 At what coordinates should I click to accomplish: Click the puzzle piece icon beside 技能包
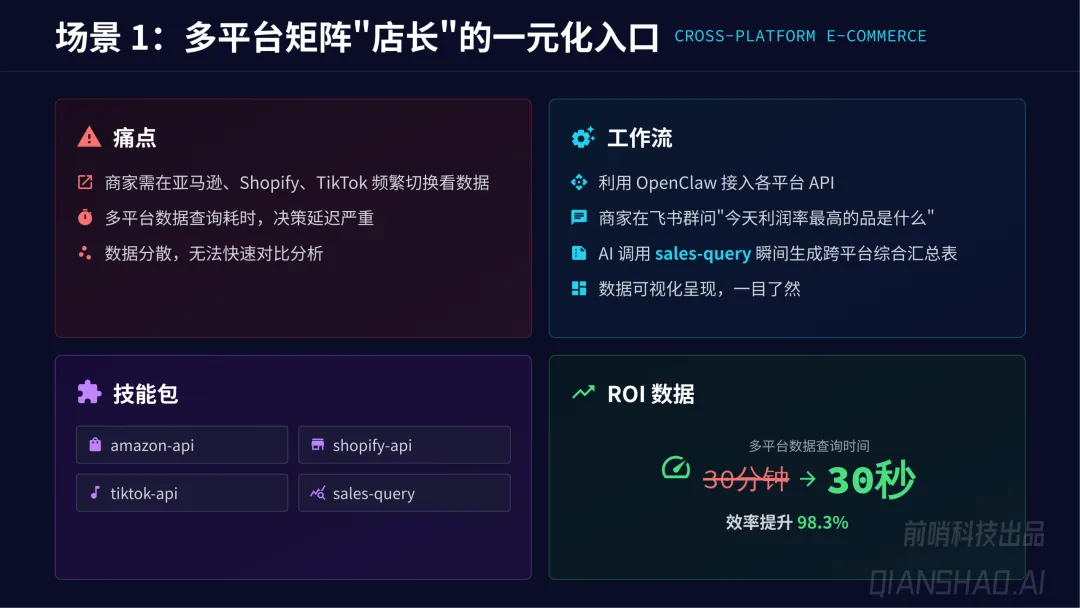point(90,393)
